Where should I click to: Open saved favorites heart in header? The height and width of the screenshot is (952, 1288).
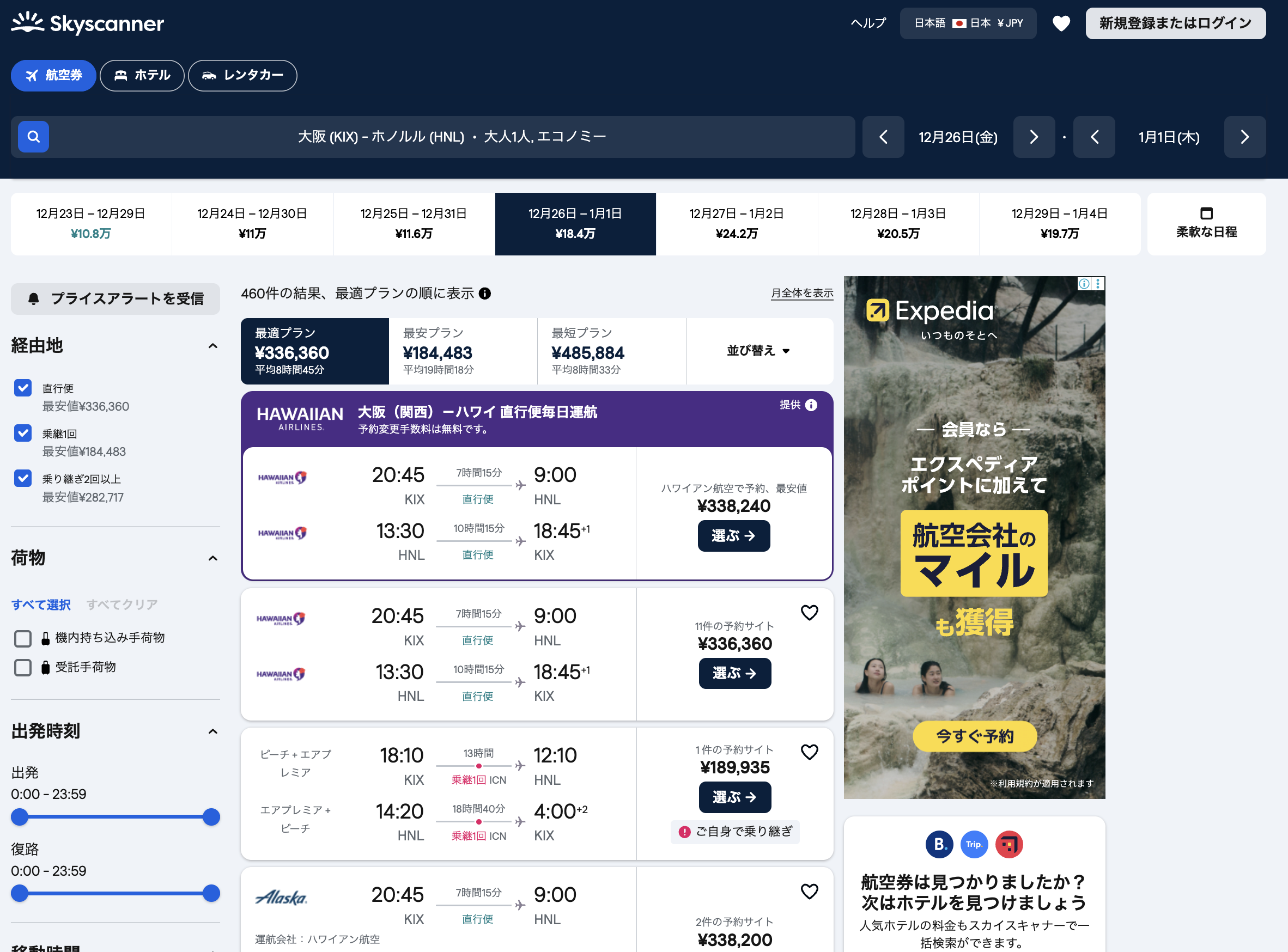point(1061,23)
